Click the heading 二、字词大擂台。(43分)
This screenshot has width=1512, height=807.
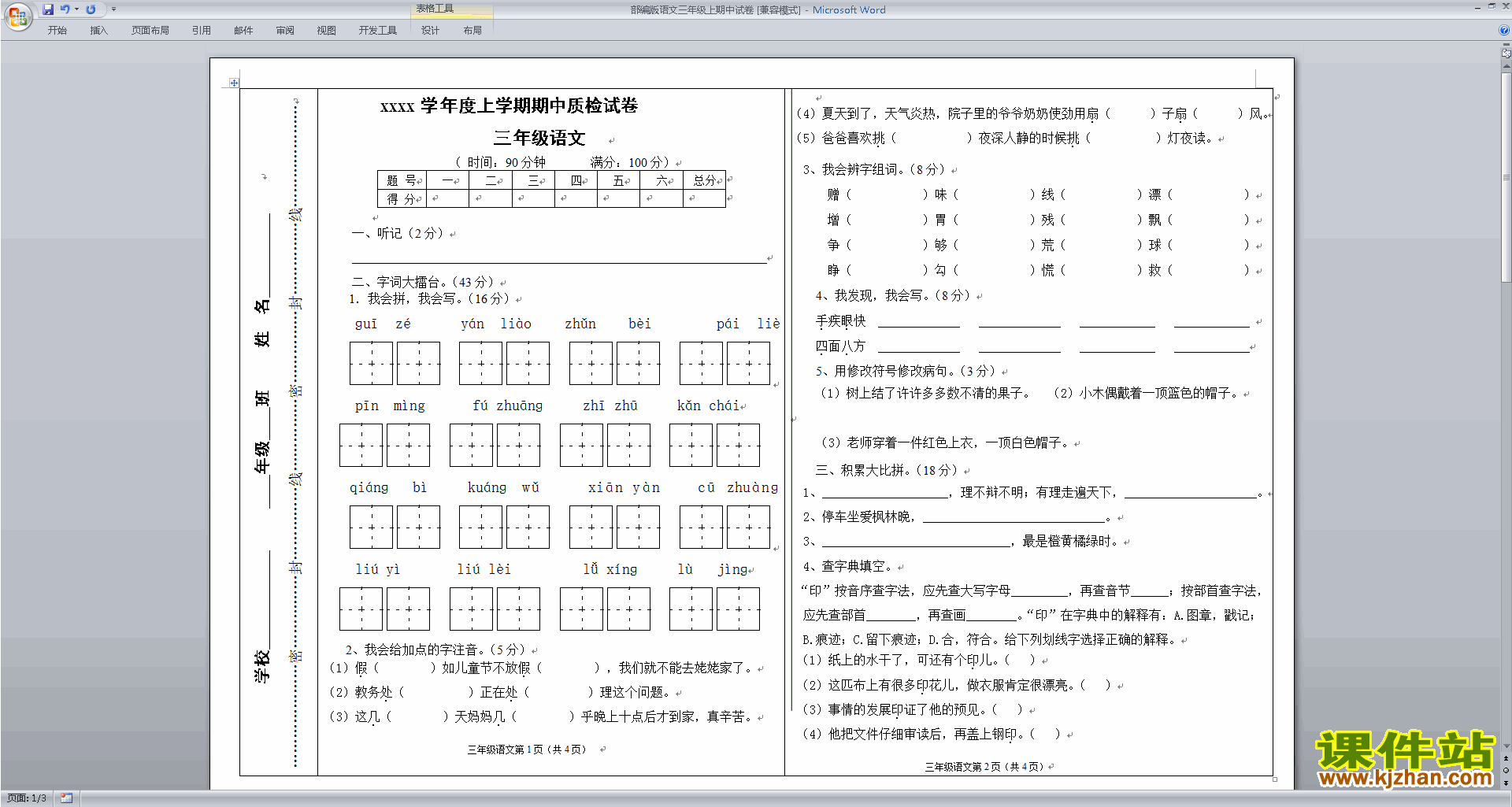(423, 282)
